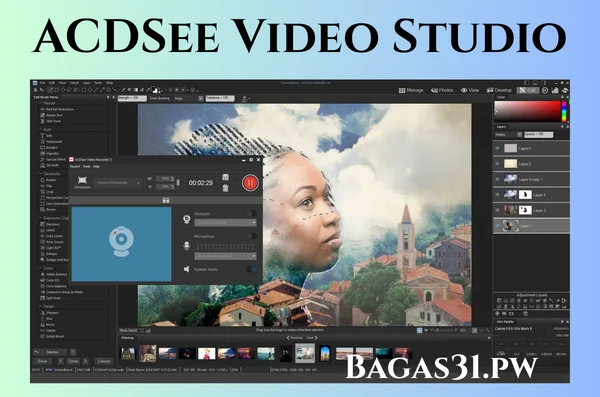Click the microphone icon in Video Recorder
Viewport: 600px width, 397px height.
[186, 245]
